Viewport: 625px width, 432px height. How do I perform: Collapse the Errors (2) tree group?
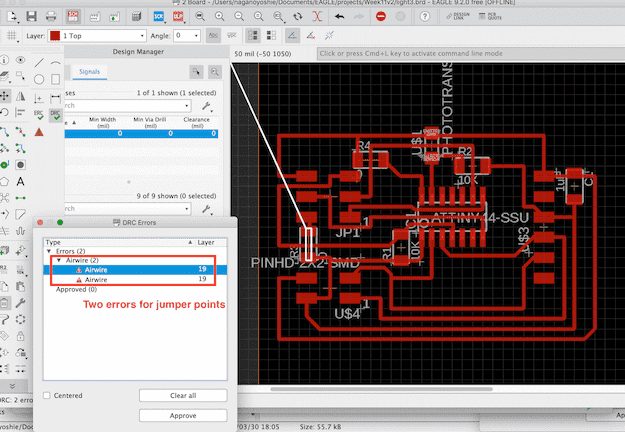[x=48, y=251]
